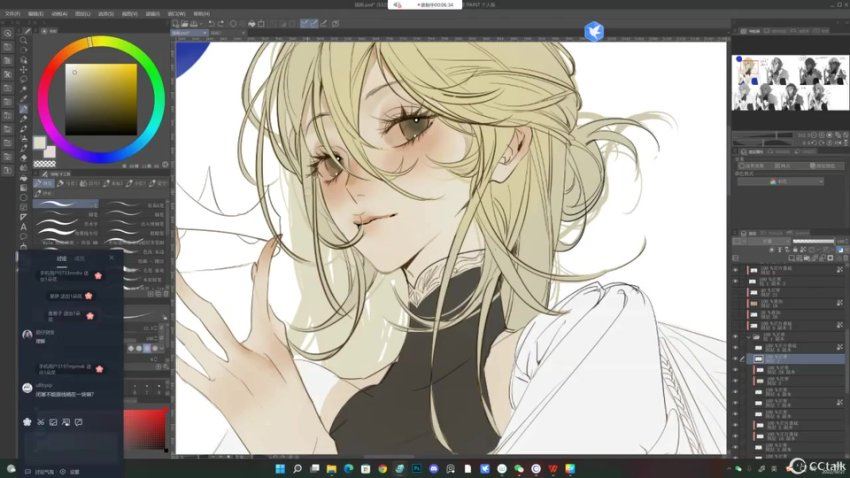Pick a color in the red color field
Screen dimensions: 850x478
pos(145,429)
